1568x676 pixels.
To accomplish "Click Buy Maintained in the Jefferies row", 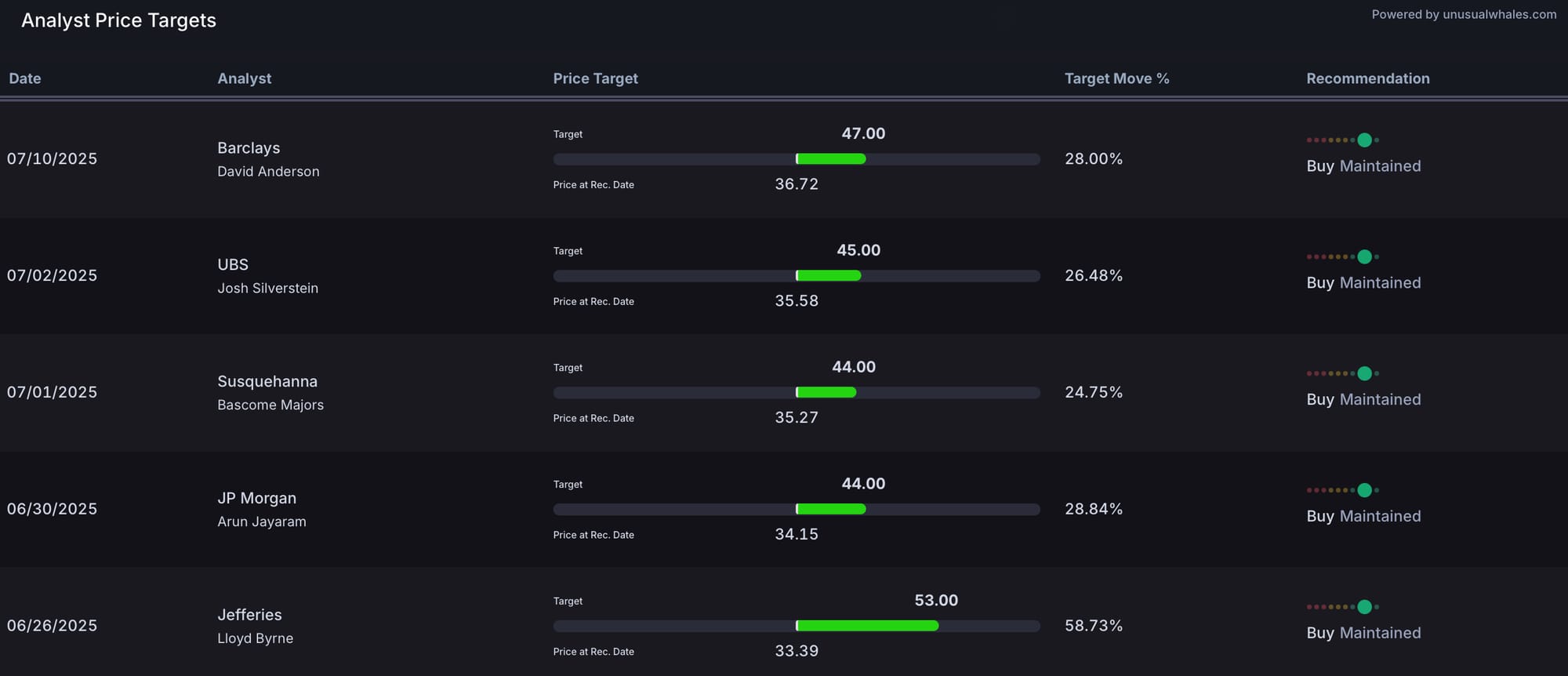I will tap(1363, 634).
